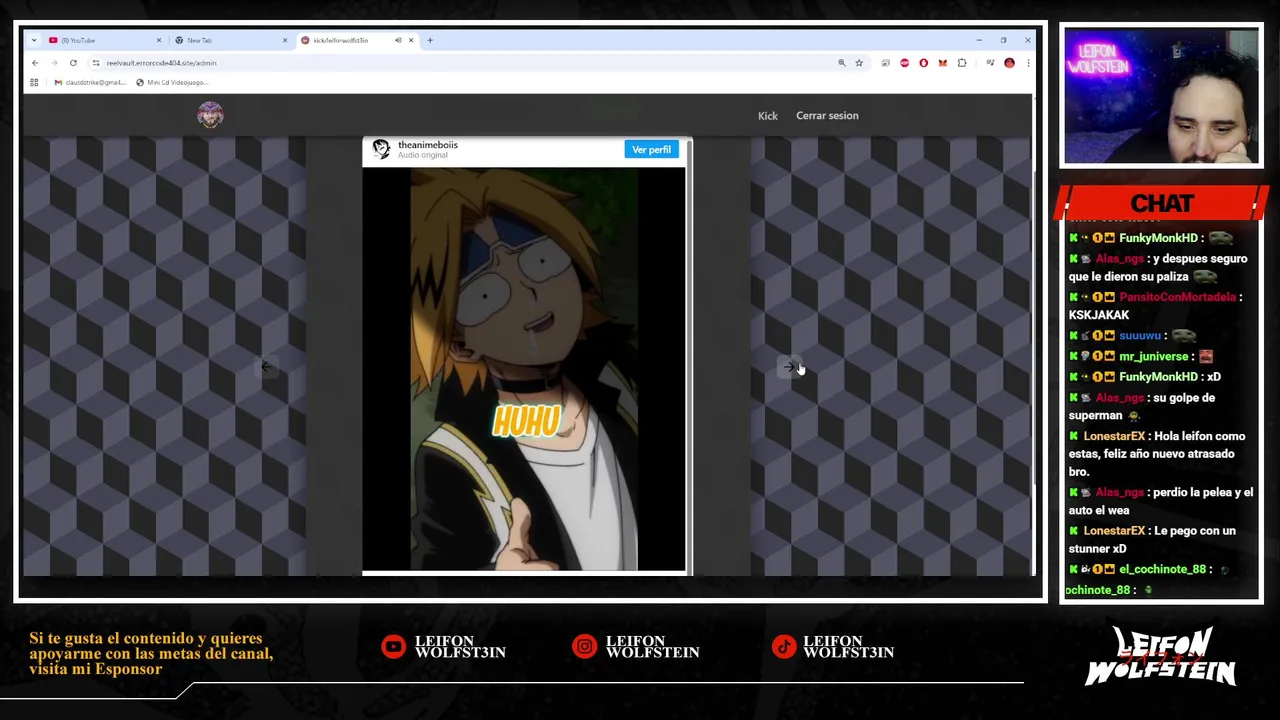This screenshot has height=720, width=1280.
Task: Open the MetaMask fox extension
Action: click(x=942, y=63)
